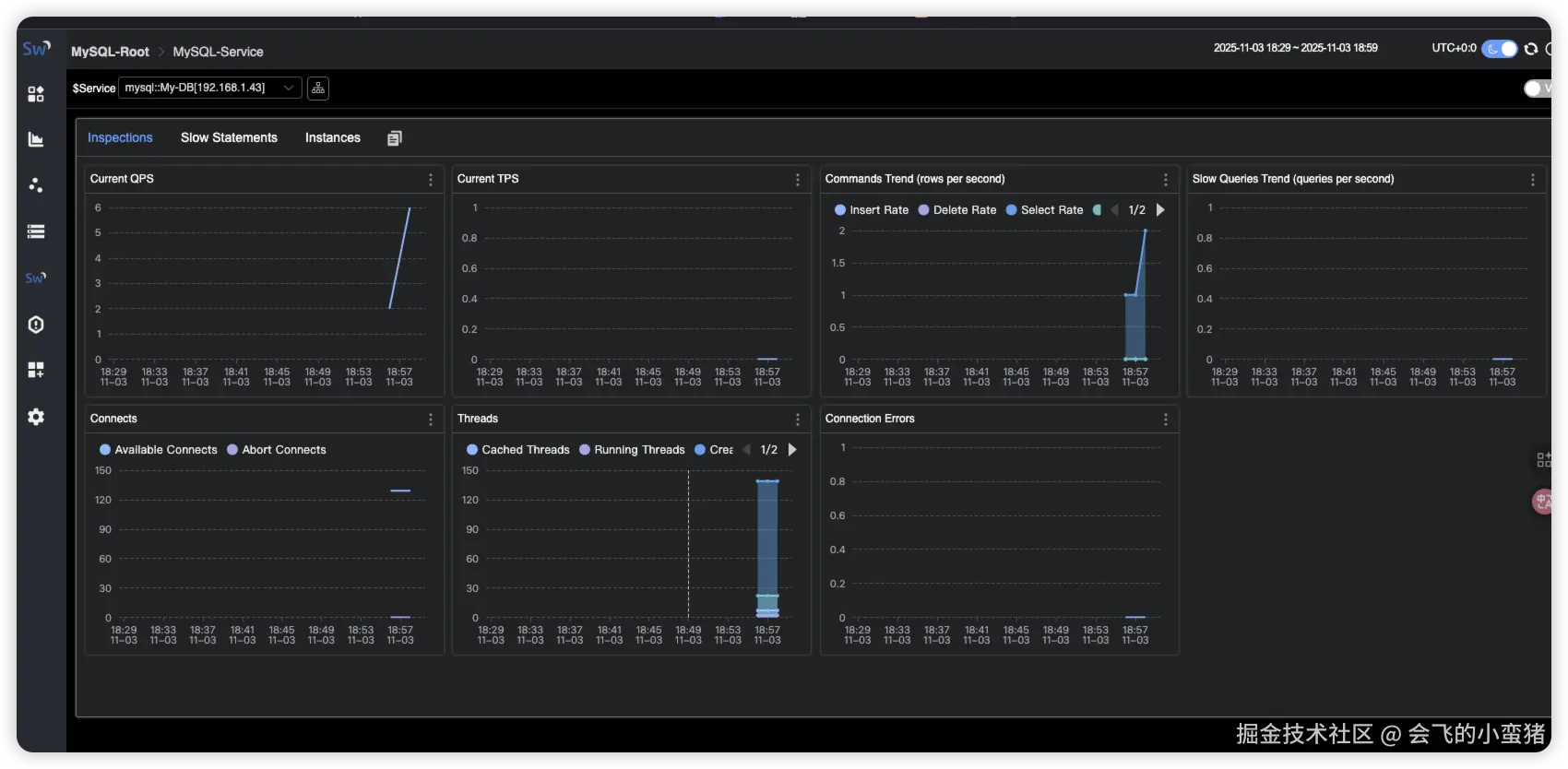Viewport: 1568px width, 769px height.
Task: Expand the $Service mysql::My-DB dropdown
Action: click(x=210, y=88)
